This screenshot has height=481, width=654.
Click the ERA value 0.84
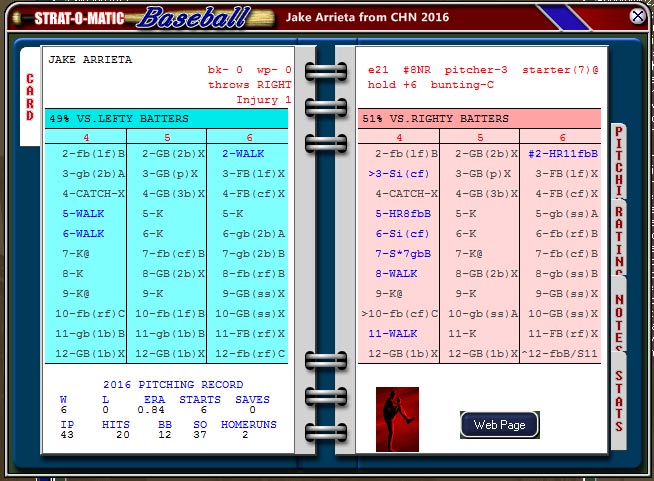click(x=152, y=409)
